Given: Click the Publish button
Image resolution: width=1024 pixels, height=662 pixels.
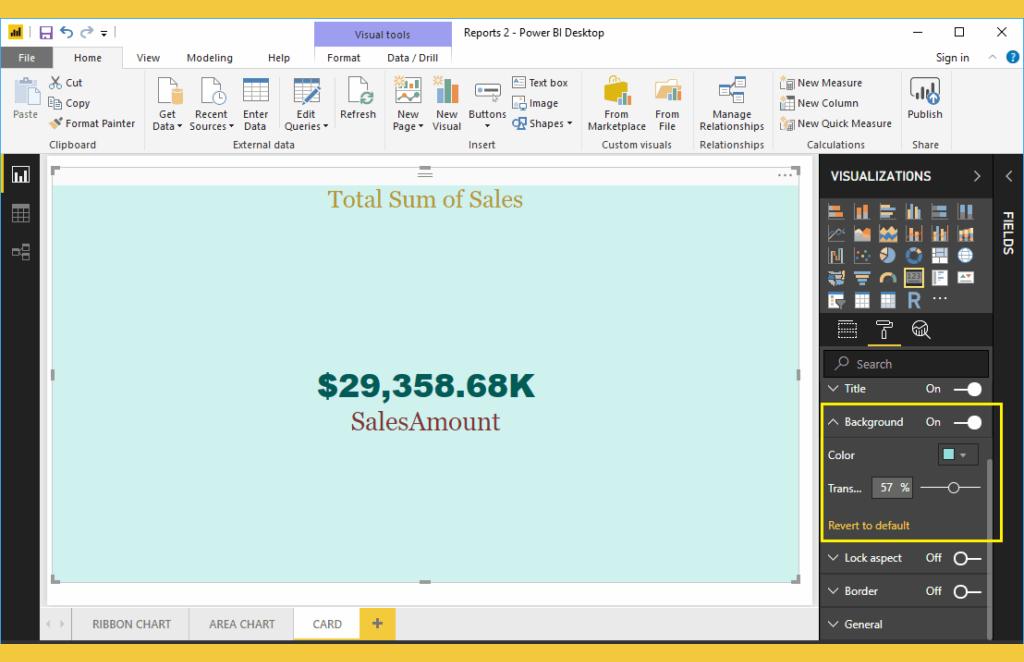Looking at the screenshot, I should (925, 98).
